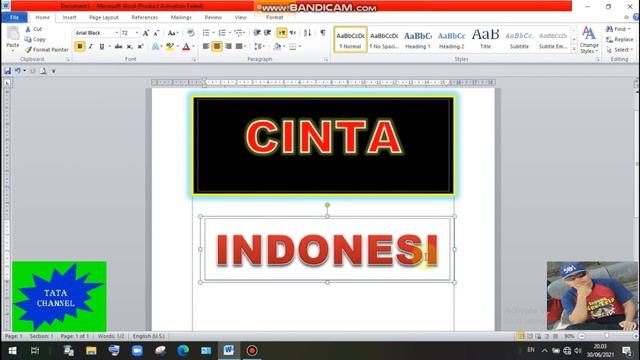640x360 pixels.
Task: Switch to the References tab
Action: (144, 18)
